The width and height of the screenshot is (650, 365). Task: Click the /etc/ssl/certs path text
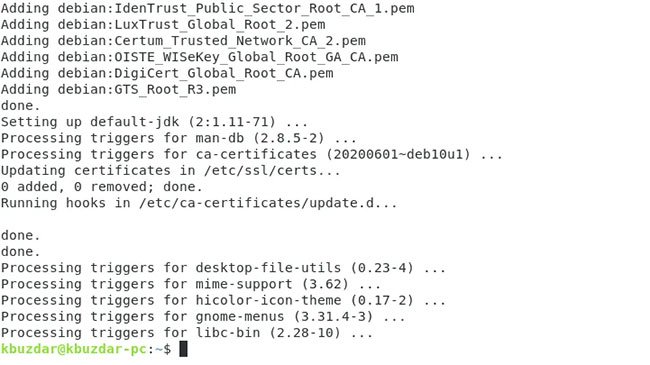pos(260,170)
